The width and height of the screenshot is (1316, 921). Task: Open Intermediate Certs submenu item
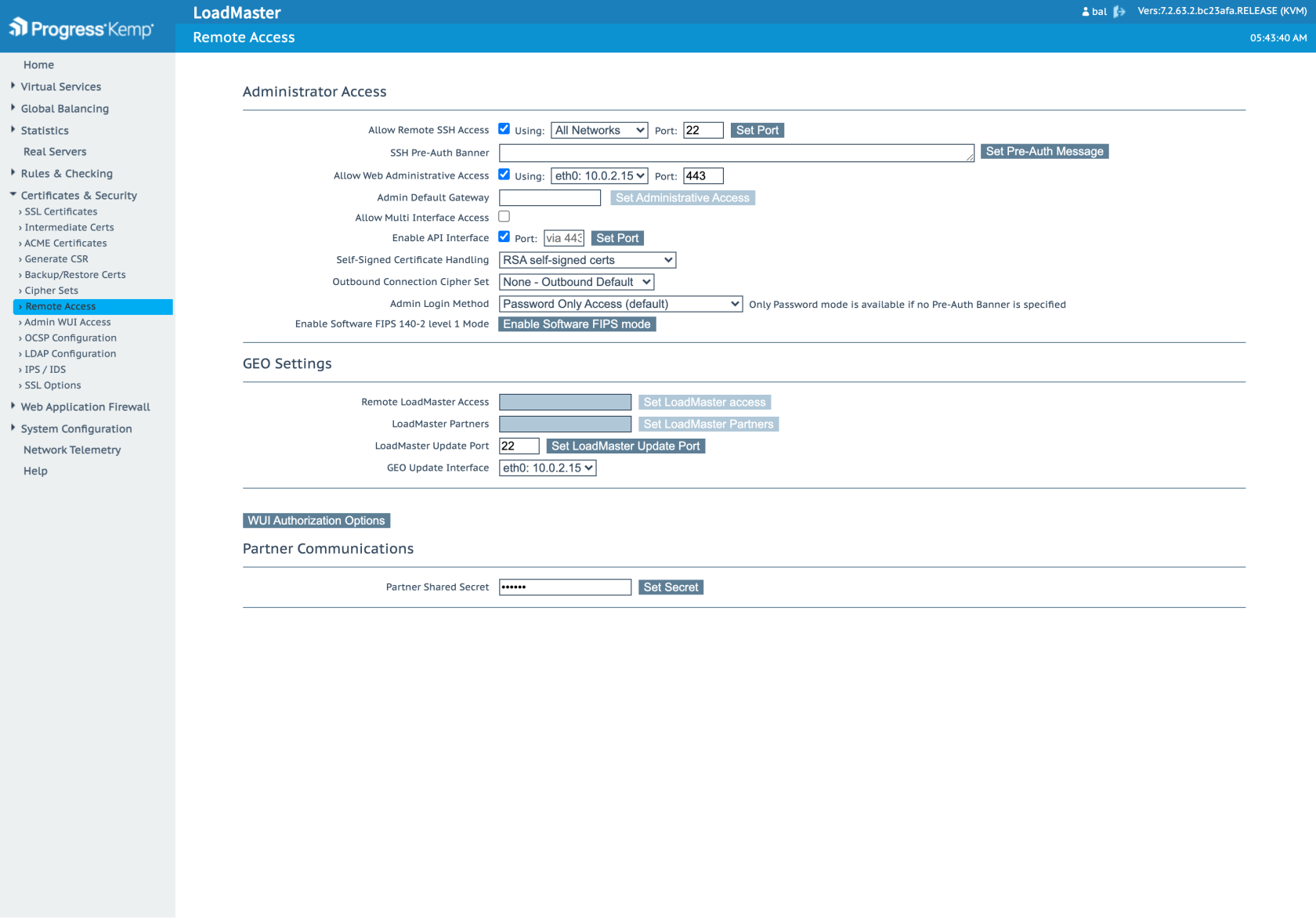(69, 228)
